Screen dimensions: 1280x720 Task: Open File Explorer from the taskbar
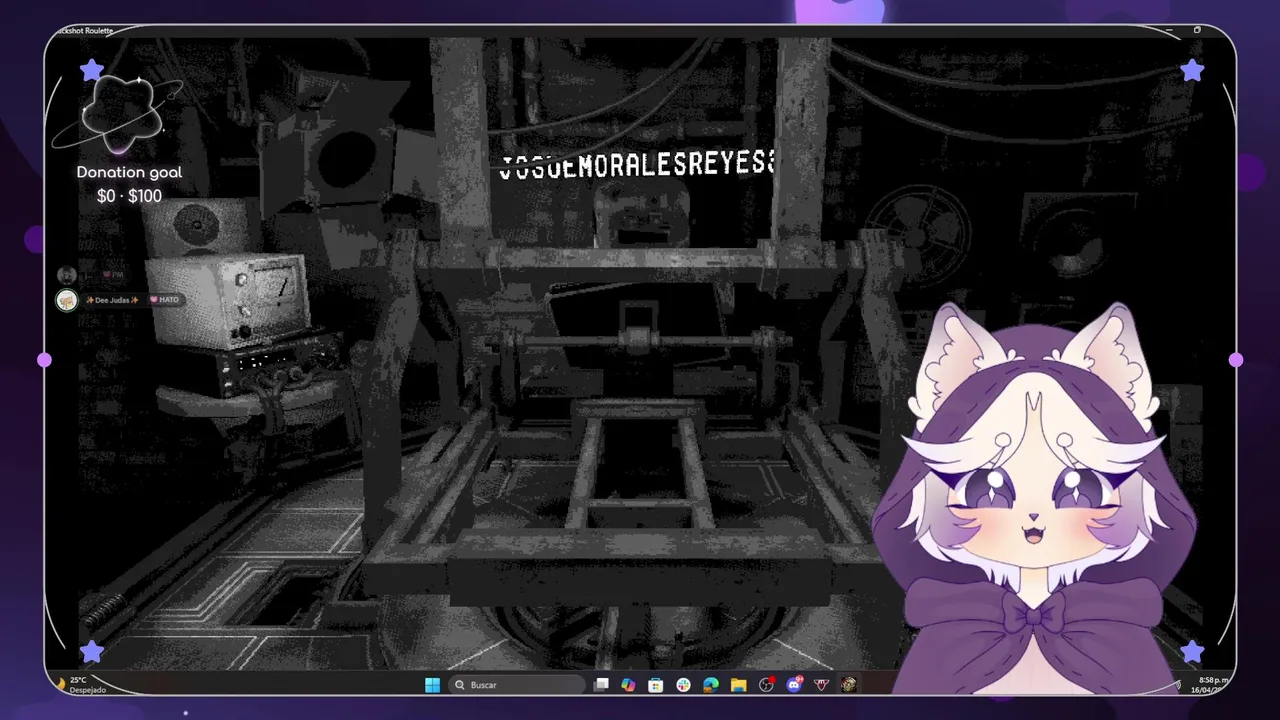coord(738,685)
